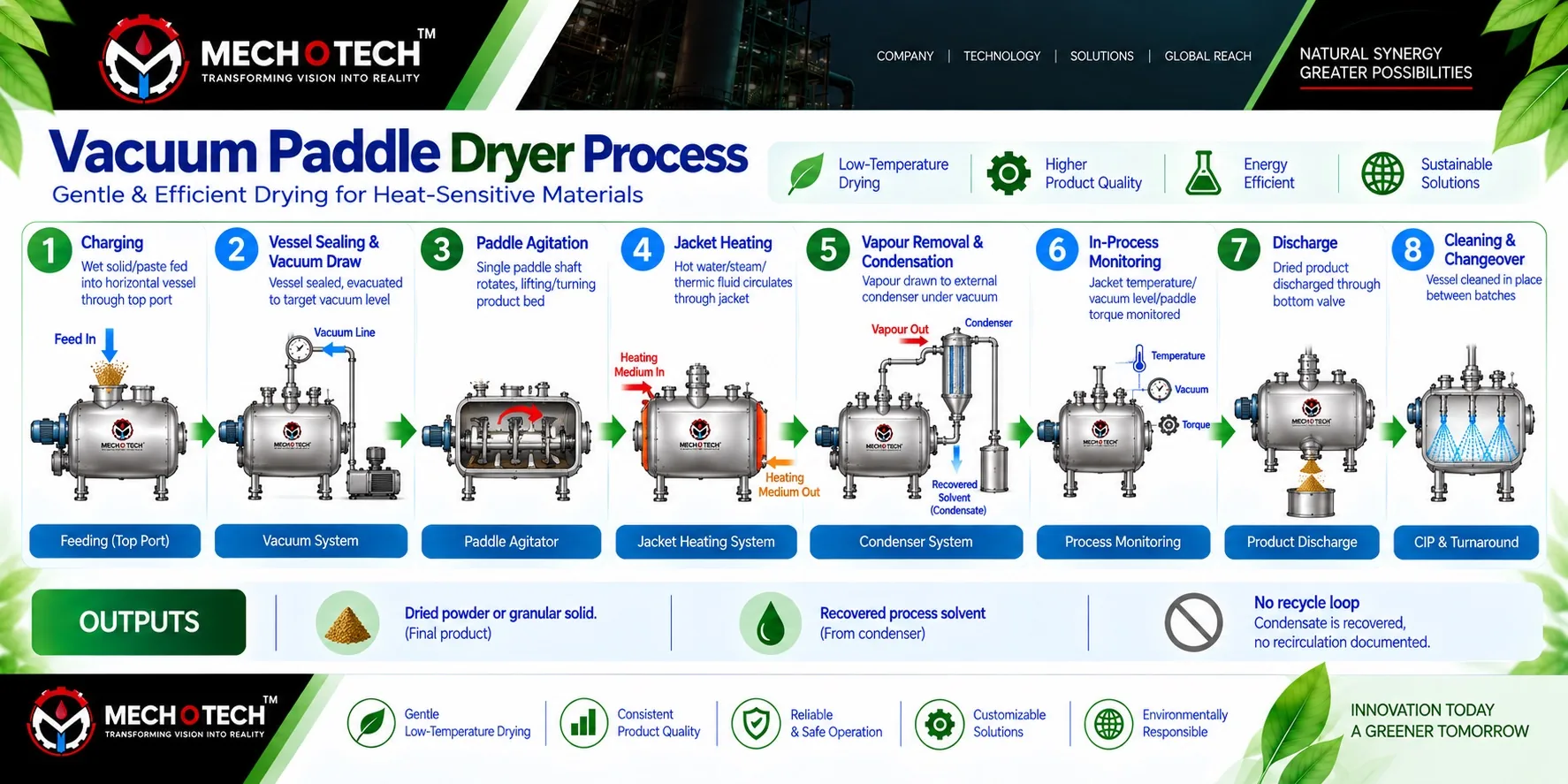Click the 'Dried powder or granular solid.' text
Image resolution: width=1568 pixels, height=784 pixels.
click(x=500, y=613)
